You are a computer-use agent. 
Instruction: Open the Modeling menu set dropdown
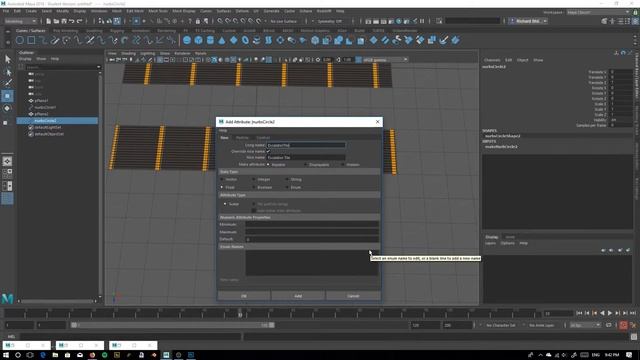pos(20,21)
